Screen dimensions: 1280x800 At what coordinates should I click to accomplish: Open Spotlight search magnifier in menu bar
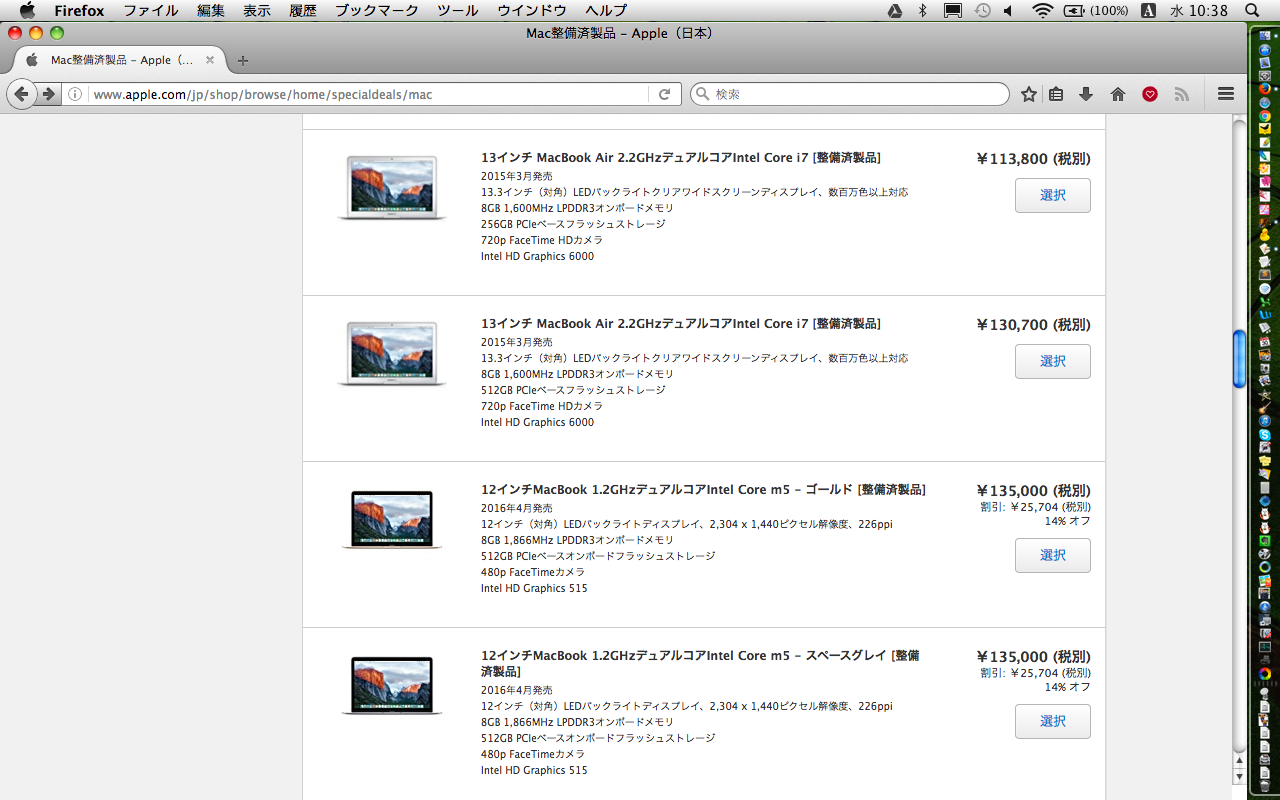pyautogui.click(x=1252, y=10)
